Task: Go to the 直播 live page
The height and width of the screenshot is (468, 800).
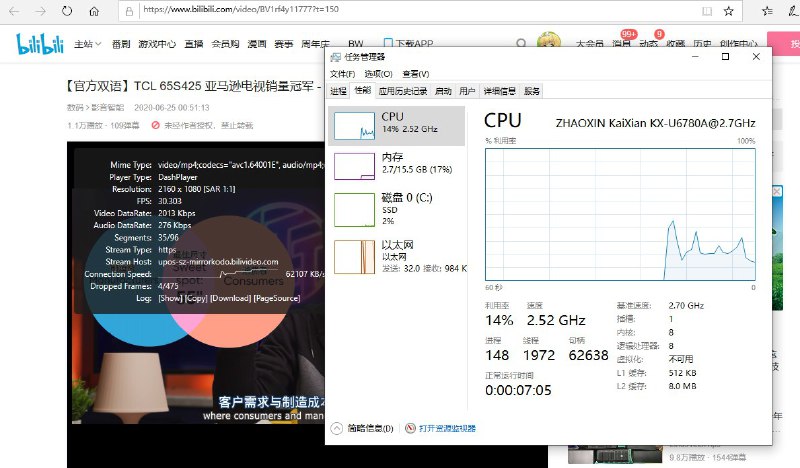Action: [x=194, y=44]
